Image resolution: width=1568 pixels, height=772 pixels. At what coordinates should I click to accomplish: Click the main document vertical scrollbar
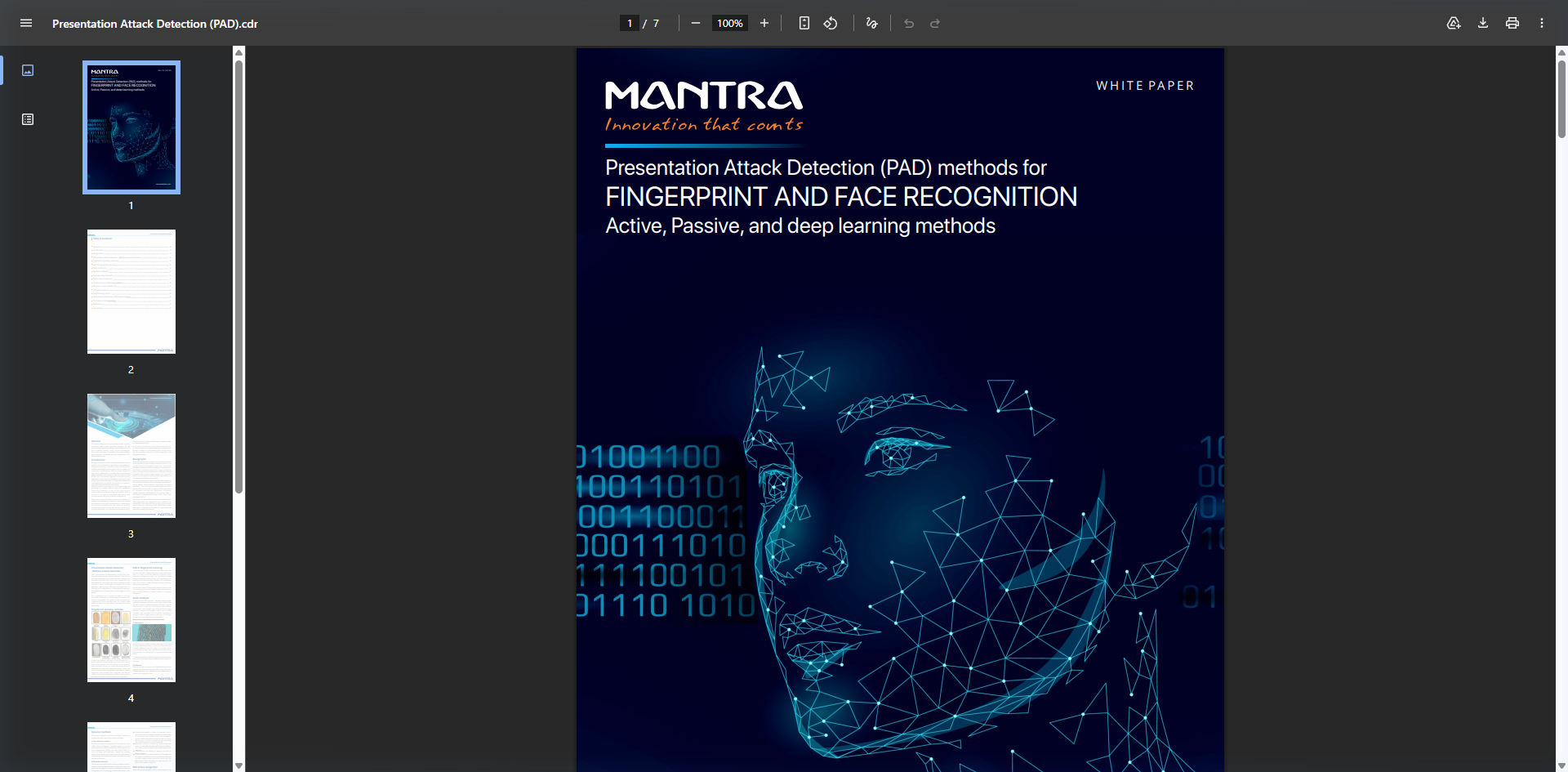[1561, 98]
